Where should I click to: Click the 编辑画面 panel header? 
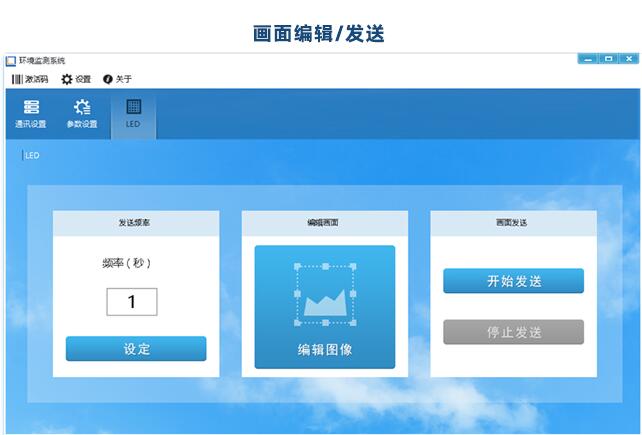(x=324, y=223)
